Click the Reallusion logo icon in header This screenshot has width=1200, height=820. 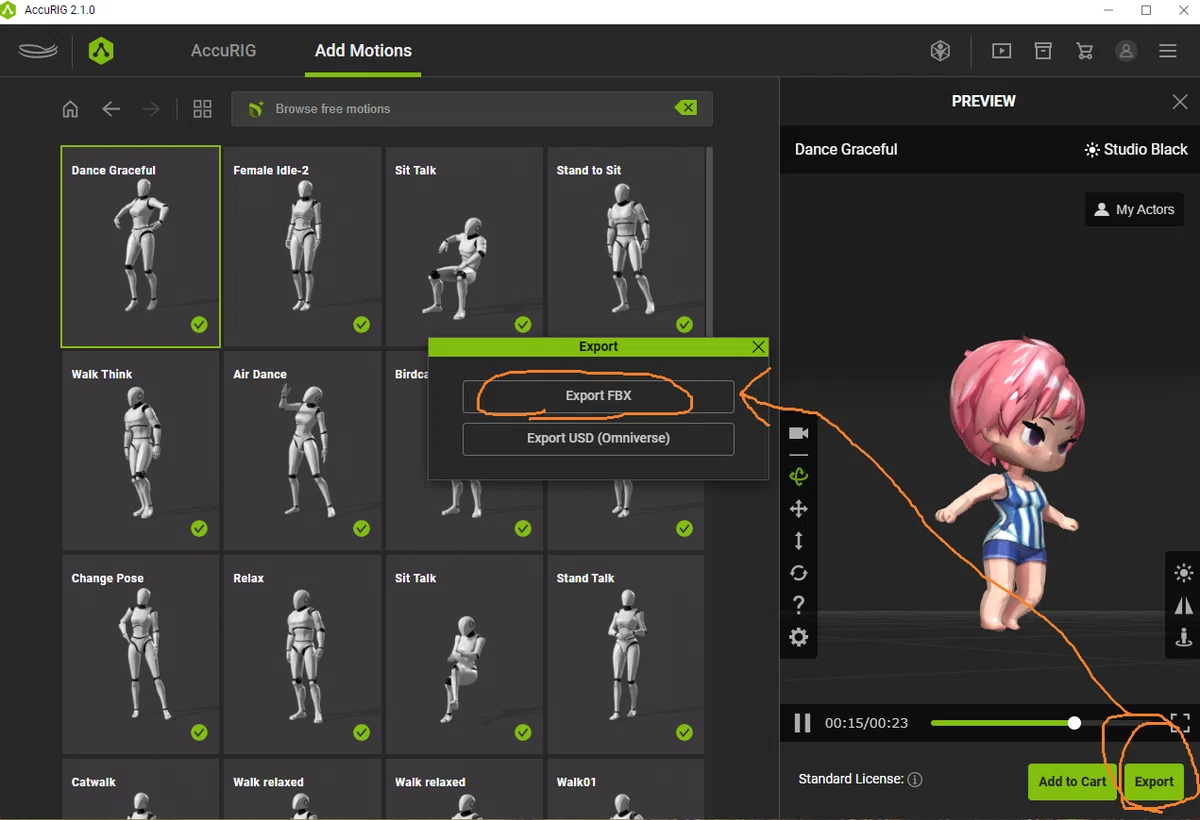tap(38, 51)
